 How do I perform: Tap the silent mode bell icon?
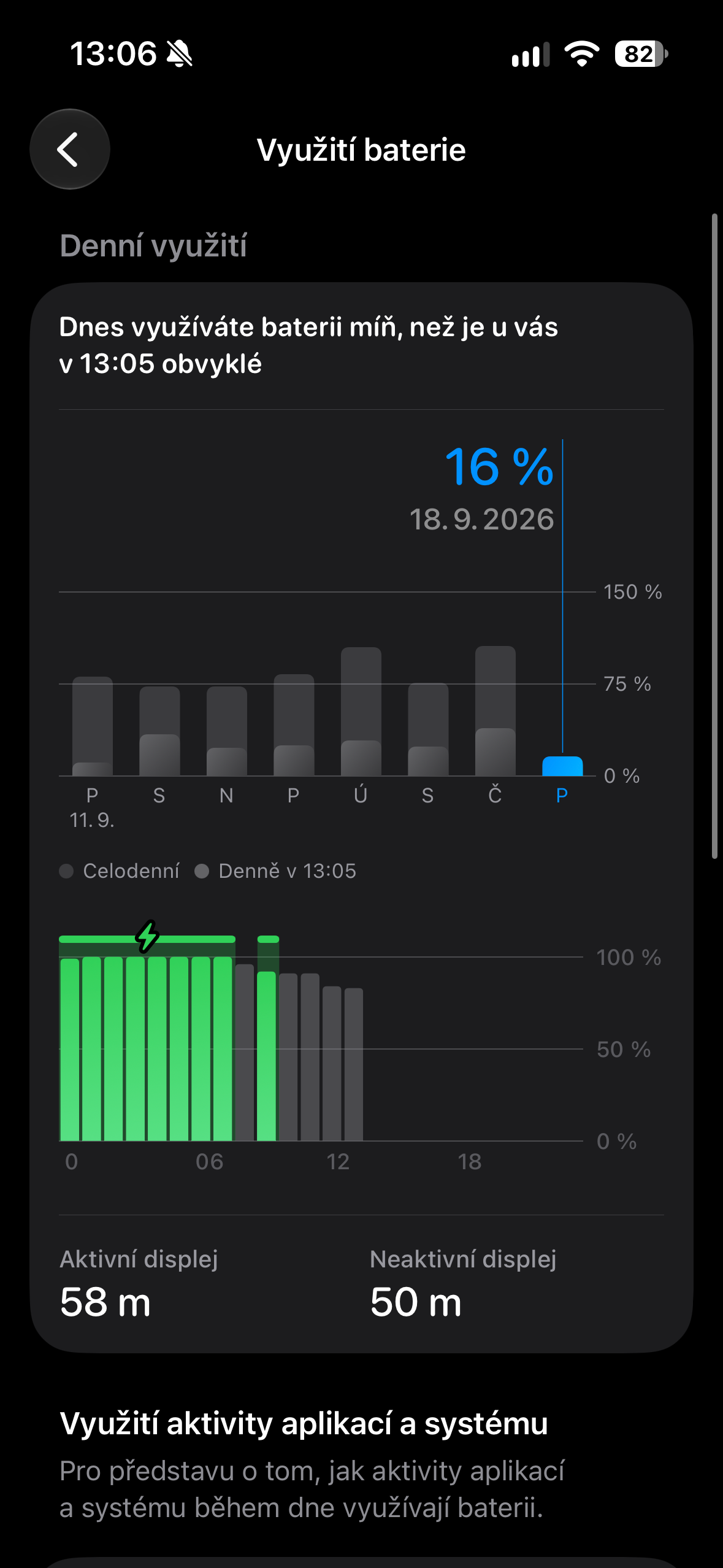[x=179, y=54]
